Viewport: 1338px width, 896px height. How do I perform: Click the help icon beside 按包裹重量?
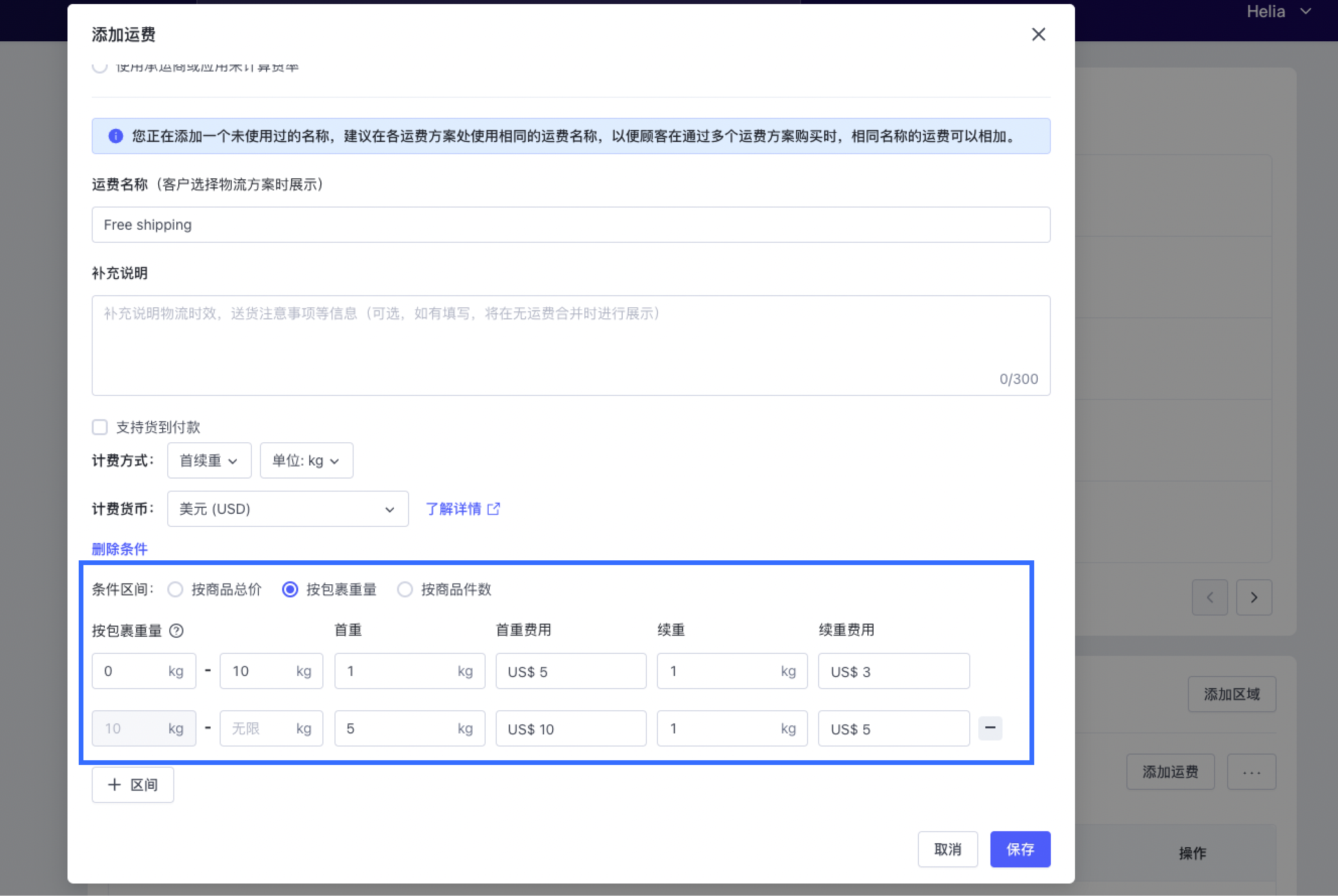(177, 630)
